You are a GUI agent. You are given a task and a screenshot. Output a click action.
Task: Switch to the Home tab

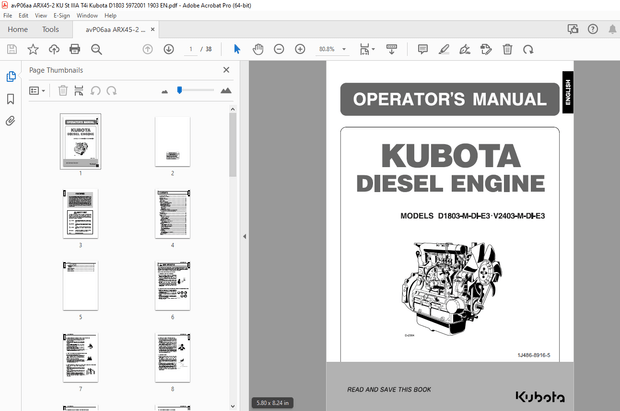pyautogui.click(x=18, y=29)
